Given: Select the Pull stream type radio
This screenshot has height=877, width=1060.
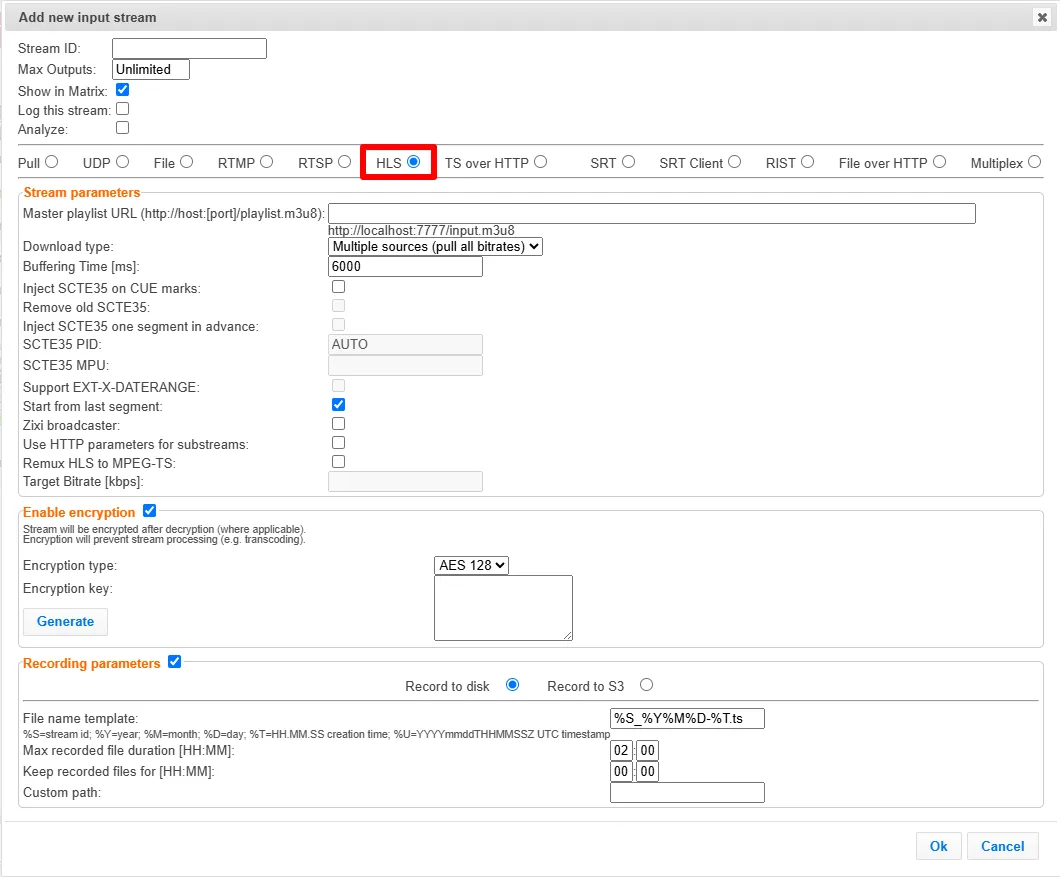Looking at the screenshot, I should pos(51,162).
